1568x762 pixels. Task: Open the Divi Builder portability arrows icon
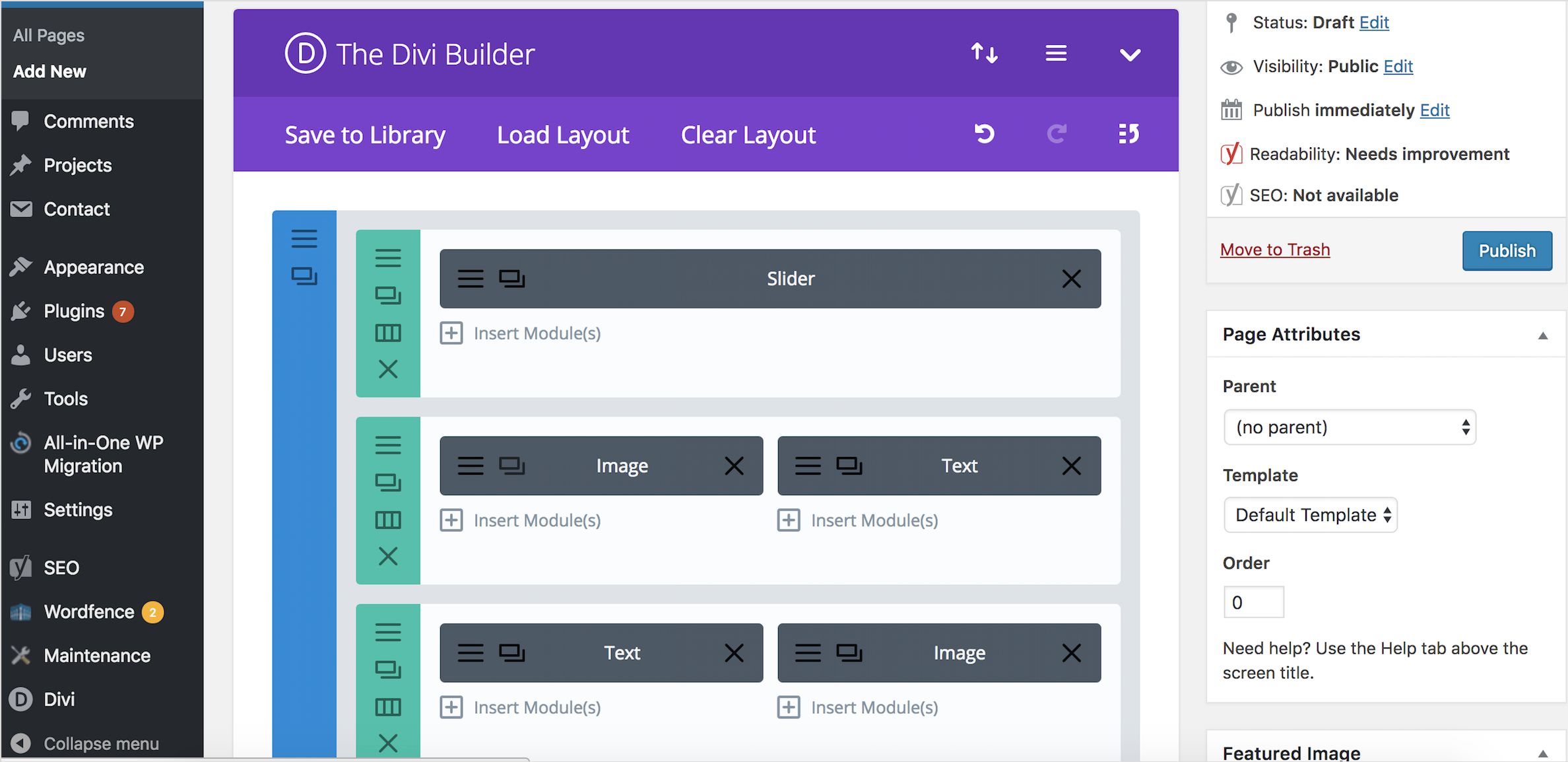984,53
